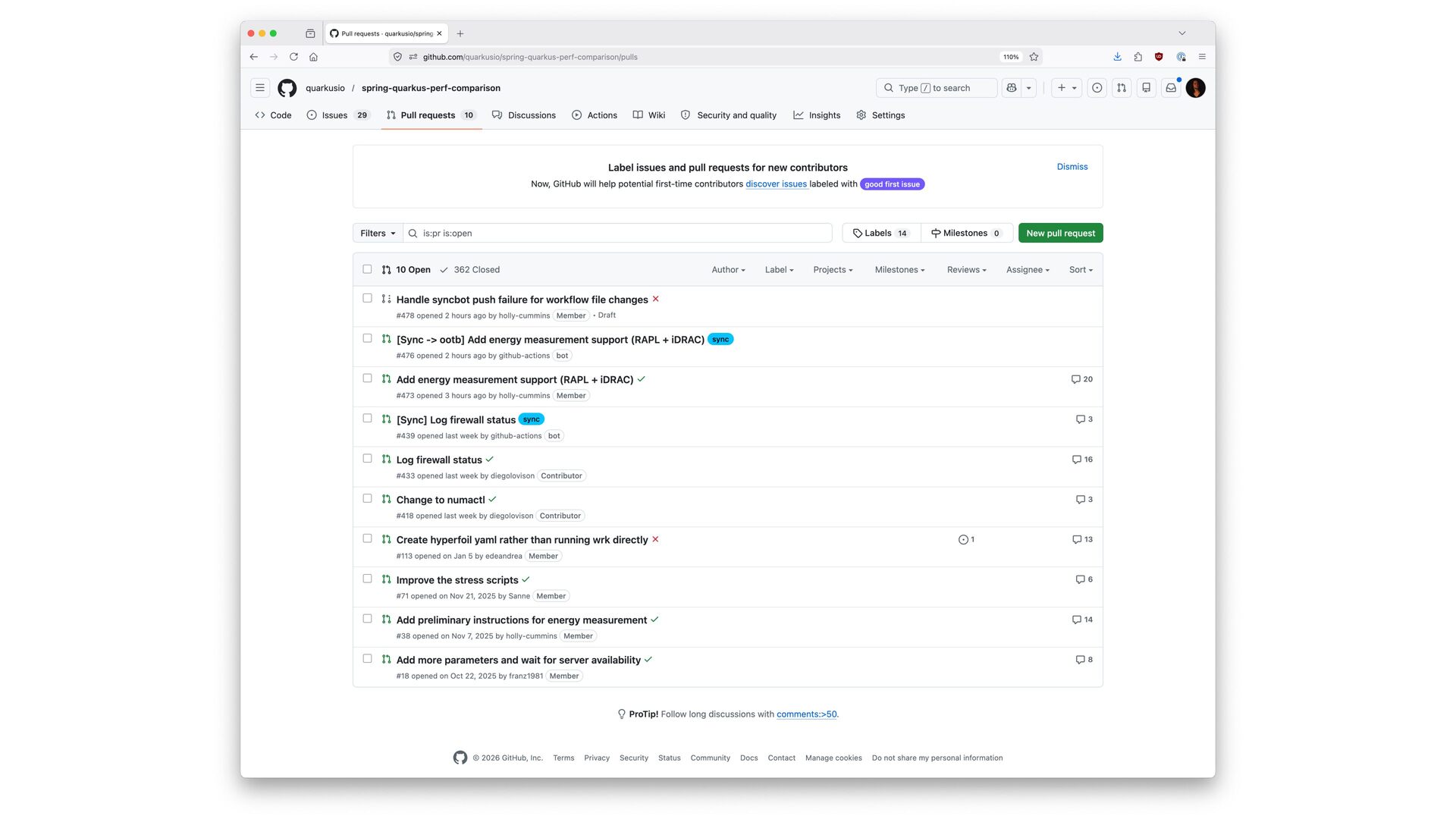This screenshot has height=819, width=1456.
Task: Open the Copilot icon in header
Action: pos(1012,88)
